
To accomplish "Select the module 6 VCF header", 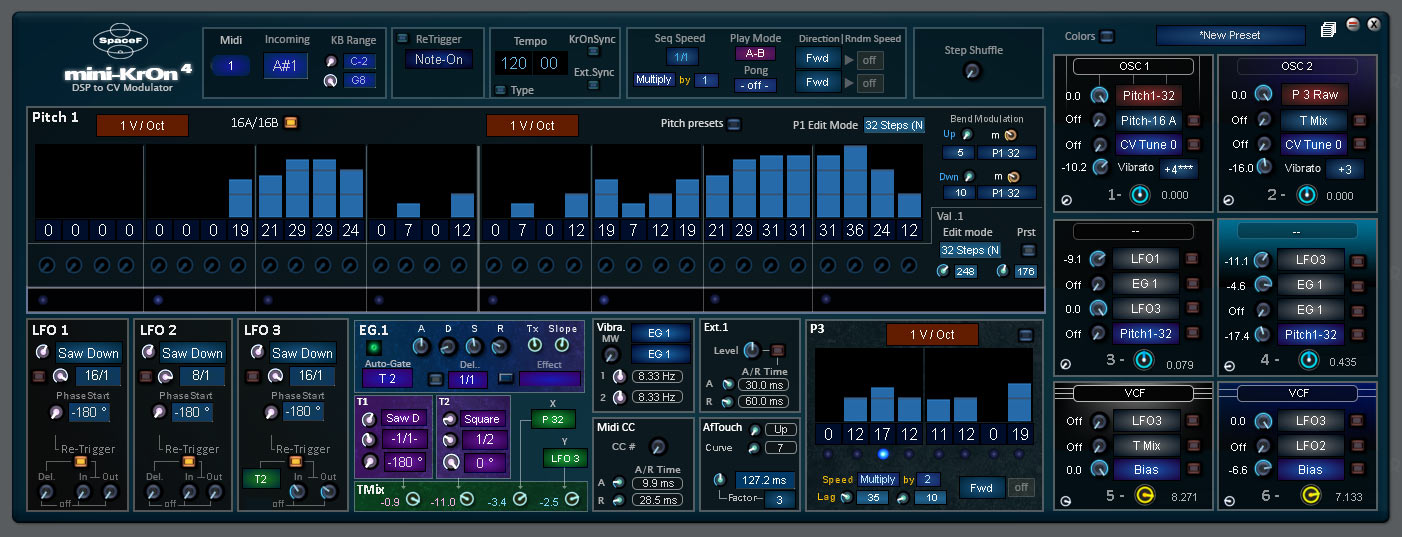I will pos(1297,394).
